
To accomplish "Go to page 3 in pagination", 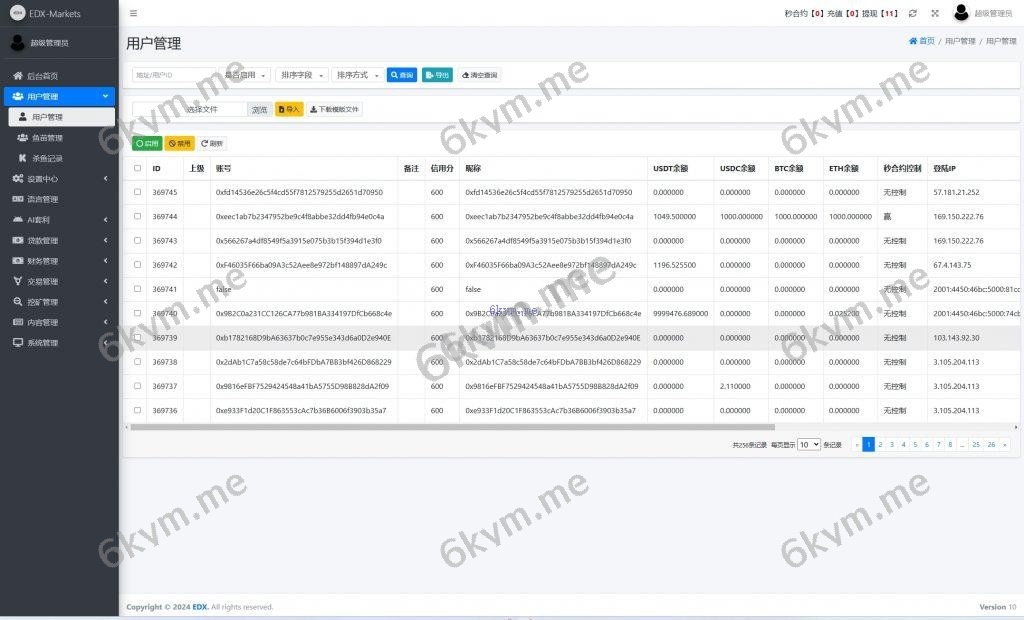I will (891, 444).
